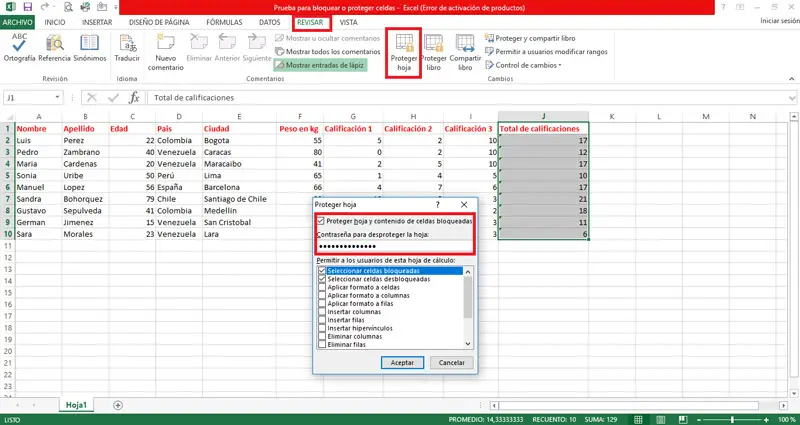This screenshot has width=800, height=425.
Task: Switch to the FÓRMULAS tab
Action: (x=224, y=22)
